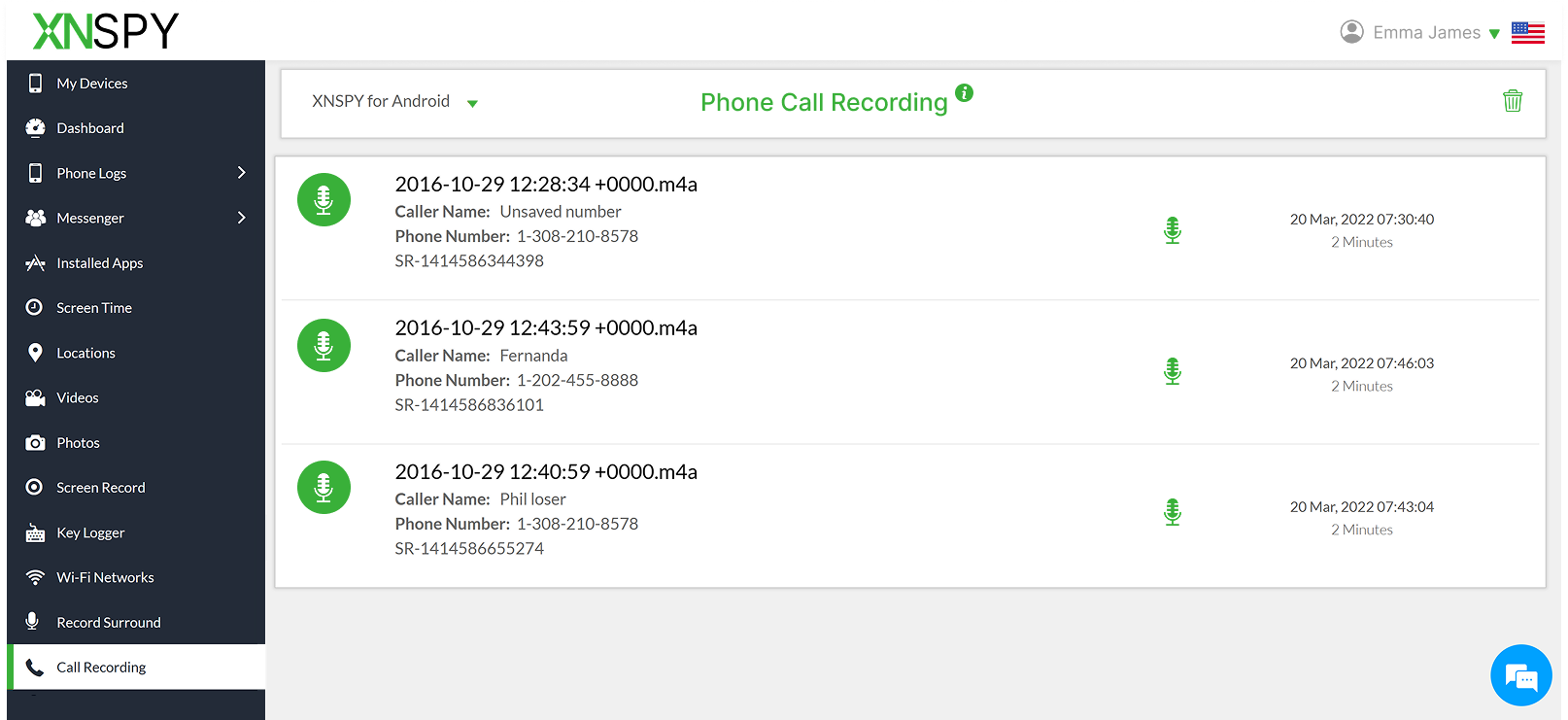The width and height of the screenshot is (1568, 720).
Task: Click the trash delete icon
Action: point(1512,101)
